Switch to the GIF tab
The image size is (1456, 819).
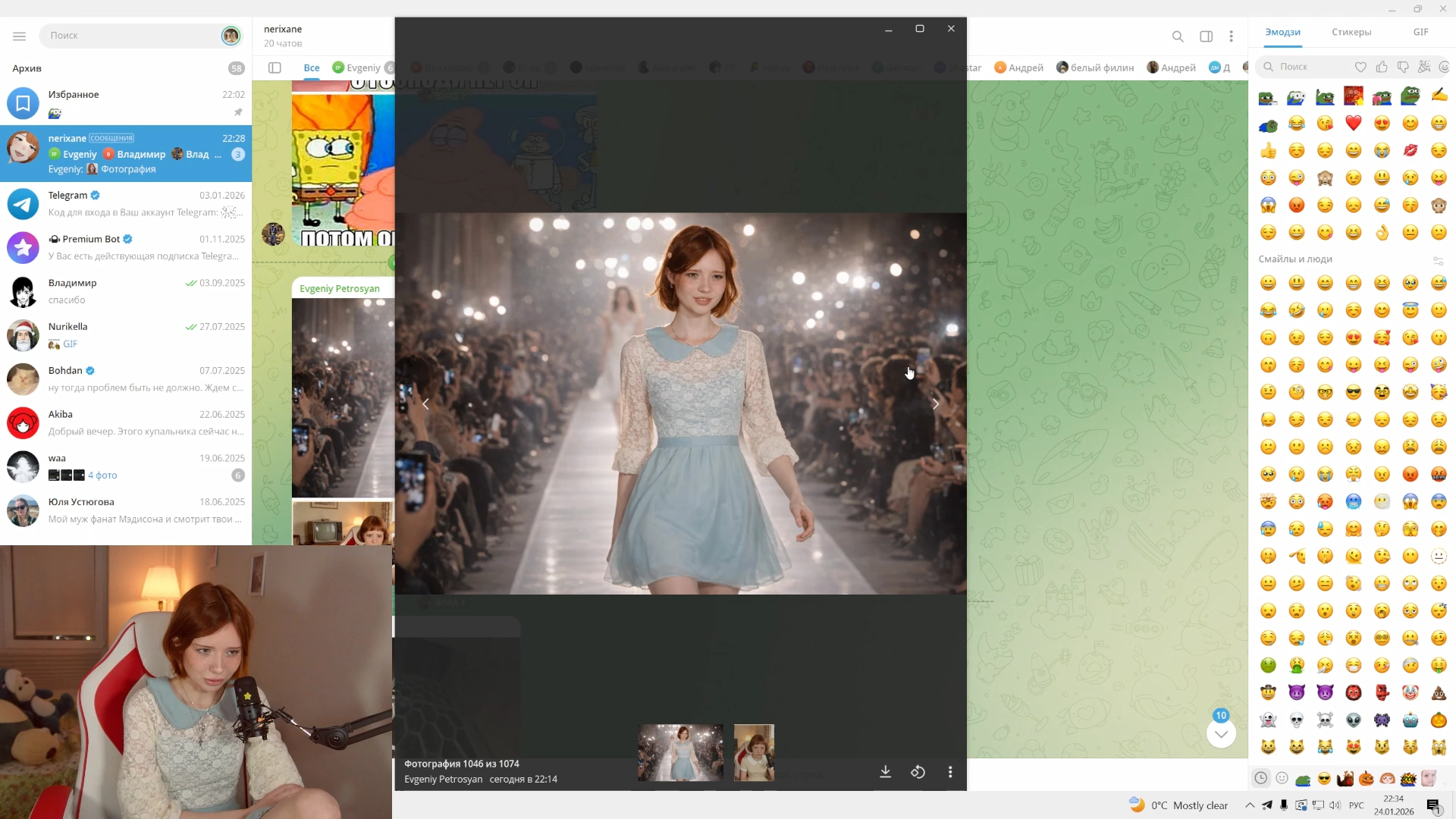(x=1420, y=32)
